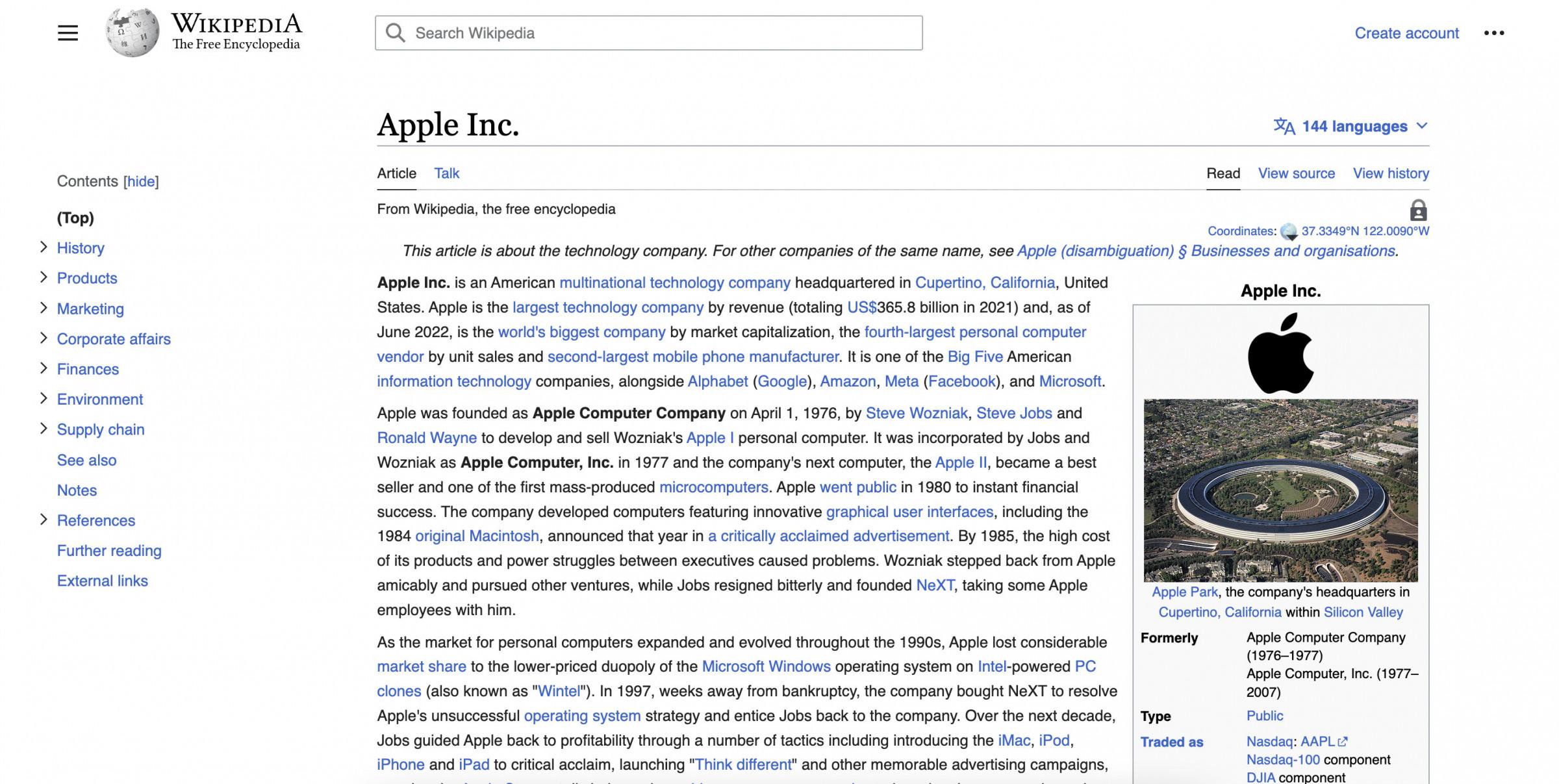Open the Wintel link

pos(559,691)
